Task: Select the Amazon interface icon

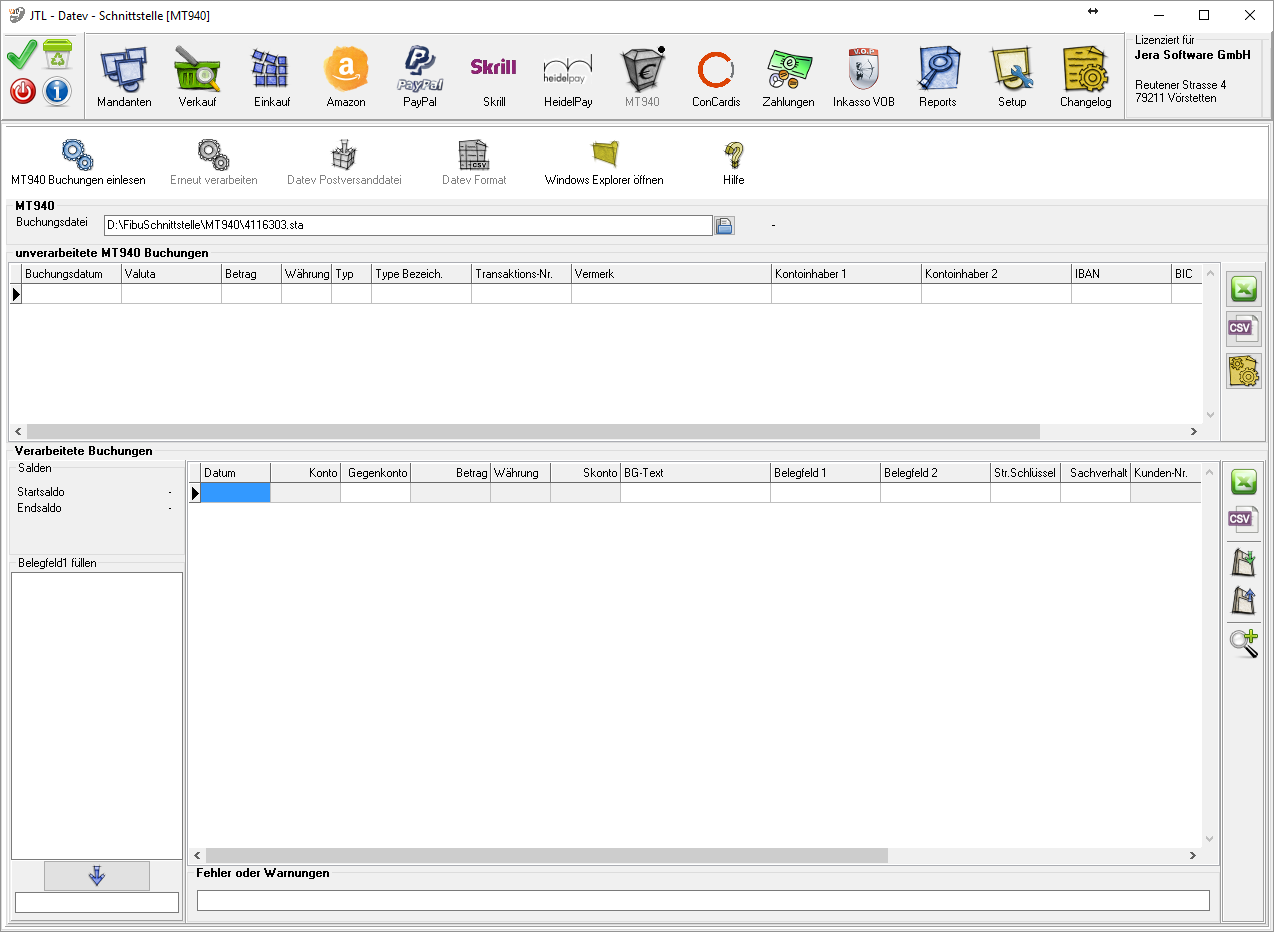Action: [x=346, y=76]
